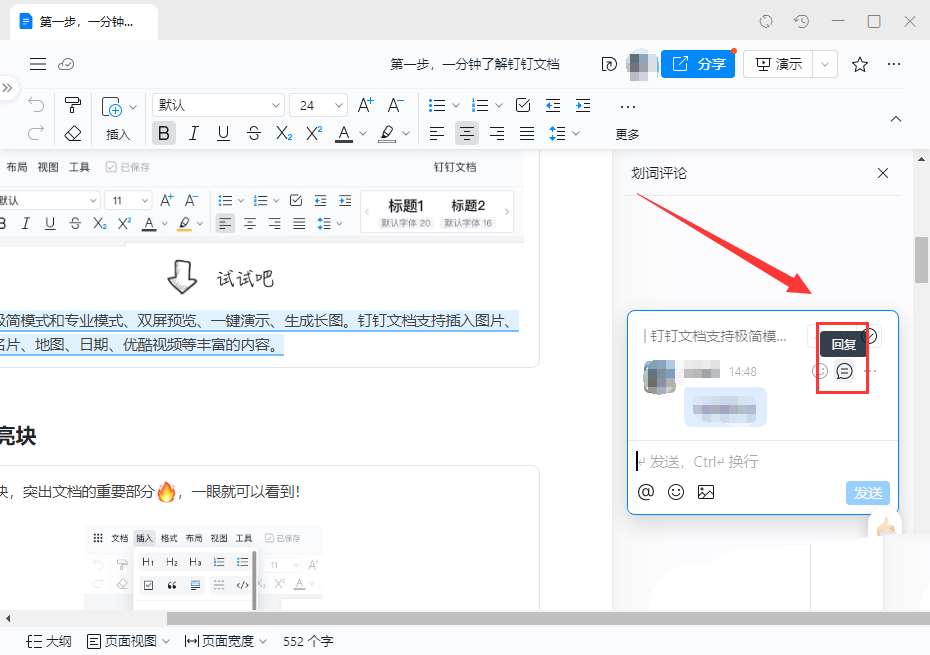
Task: Open the 更多 toolbar overflow menu
Action: (628, 120)
